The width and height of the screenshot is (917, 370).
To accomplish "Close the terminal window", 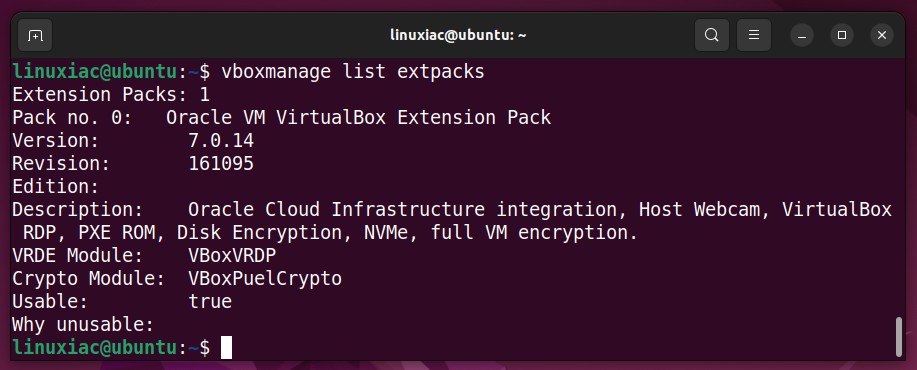I will [x=882, y=36].
